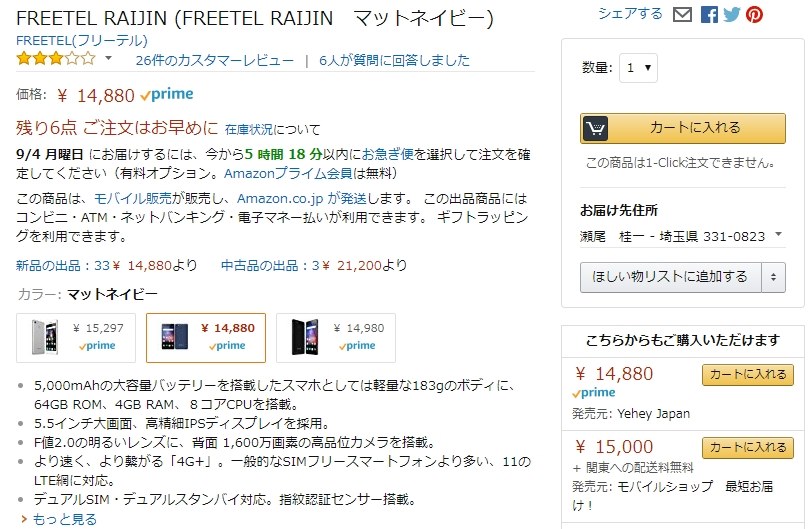Open the star rating breakdown arrow
811x529 pixels.
tap(109, 59)
